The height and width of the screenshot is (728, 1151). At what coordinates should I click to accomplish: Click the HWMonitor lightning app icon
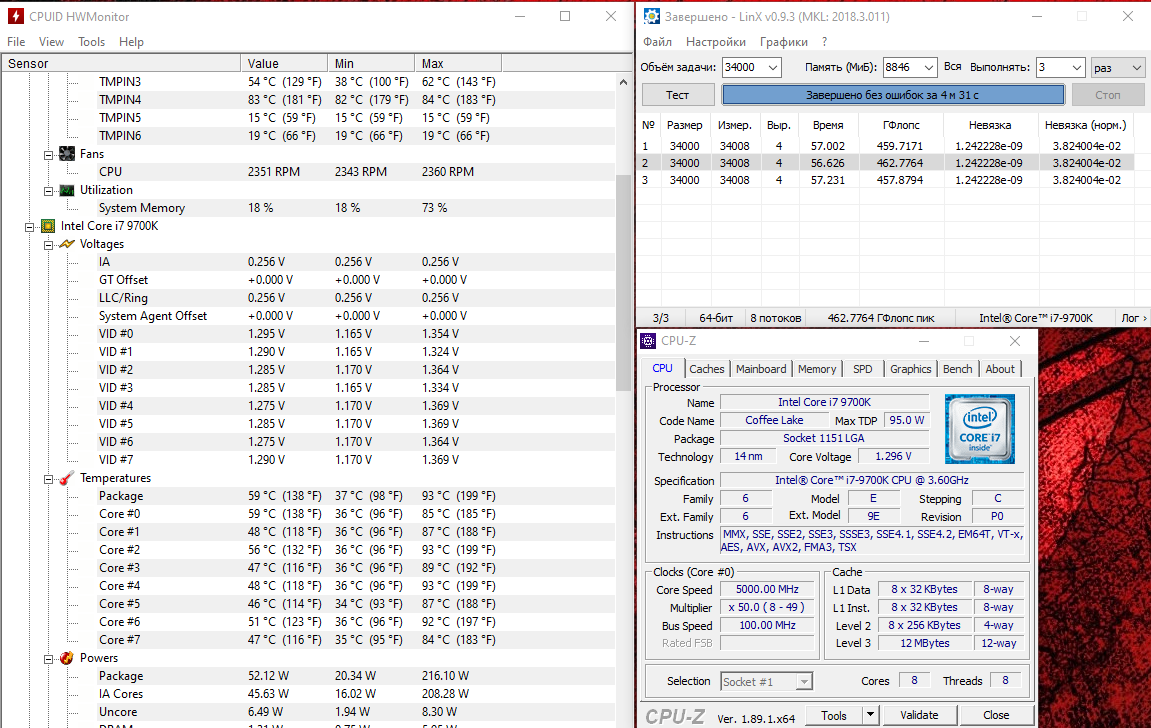click(15, 16)
